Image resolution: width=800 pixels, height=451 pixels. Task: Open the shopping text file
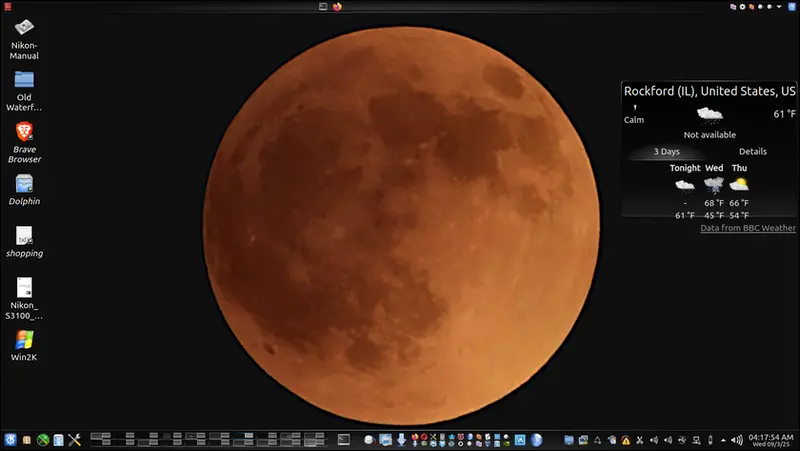(x=24, y=242)
